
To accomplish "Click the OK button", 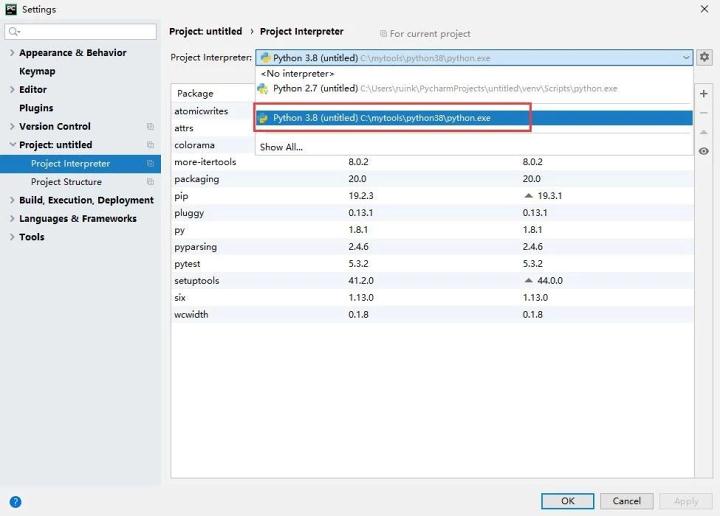I will (568, 501).
